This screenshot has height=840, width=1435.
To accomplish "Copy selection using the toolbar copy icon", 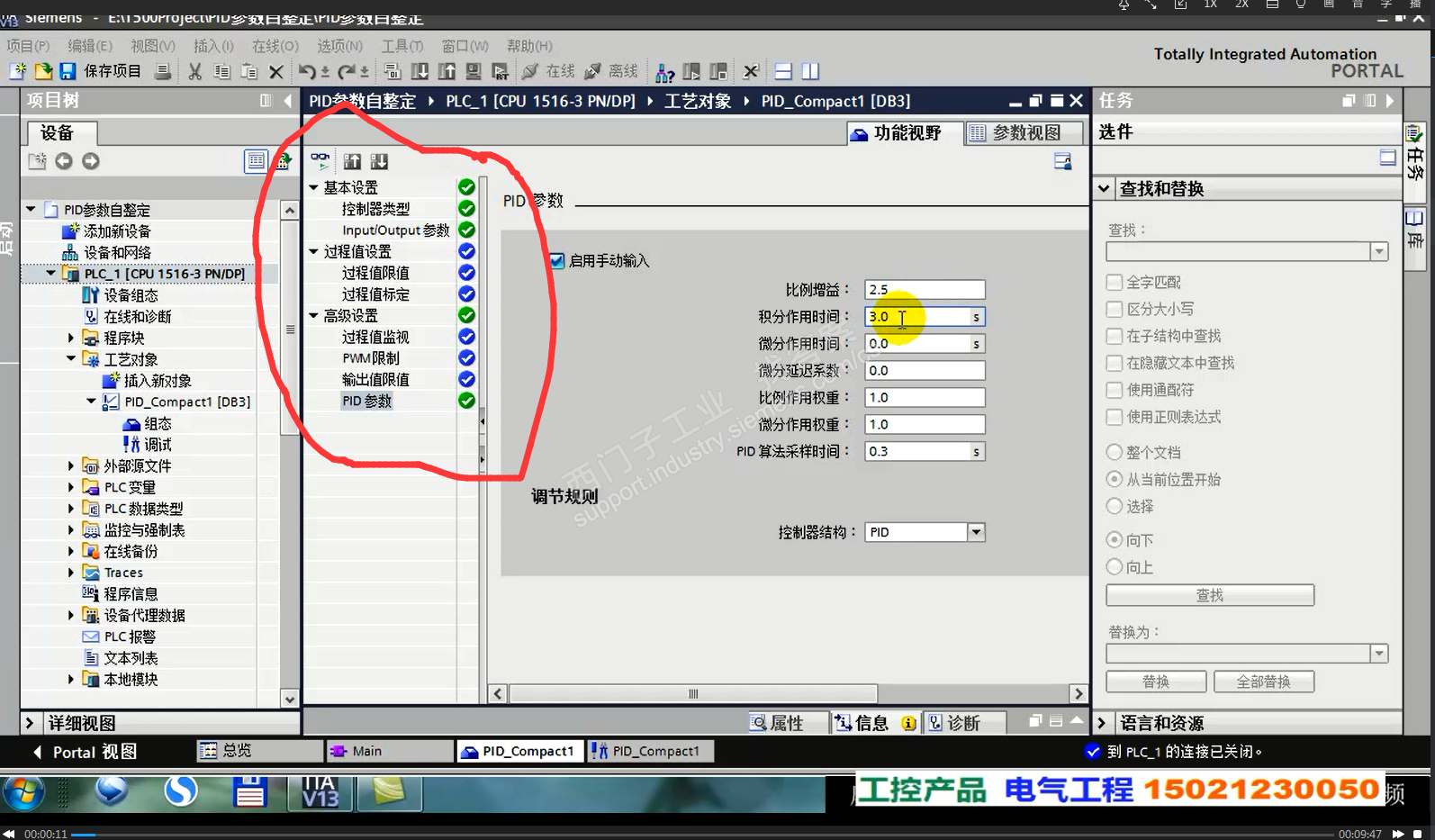I will tap(221, 71).
